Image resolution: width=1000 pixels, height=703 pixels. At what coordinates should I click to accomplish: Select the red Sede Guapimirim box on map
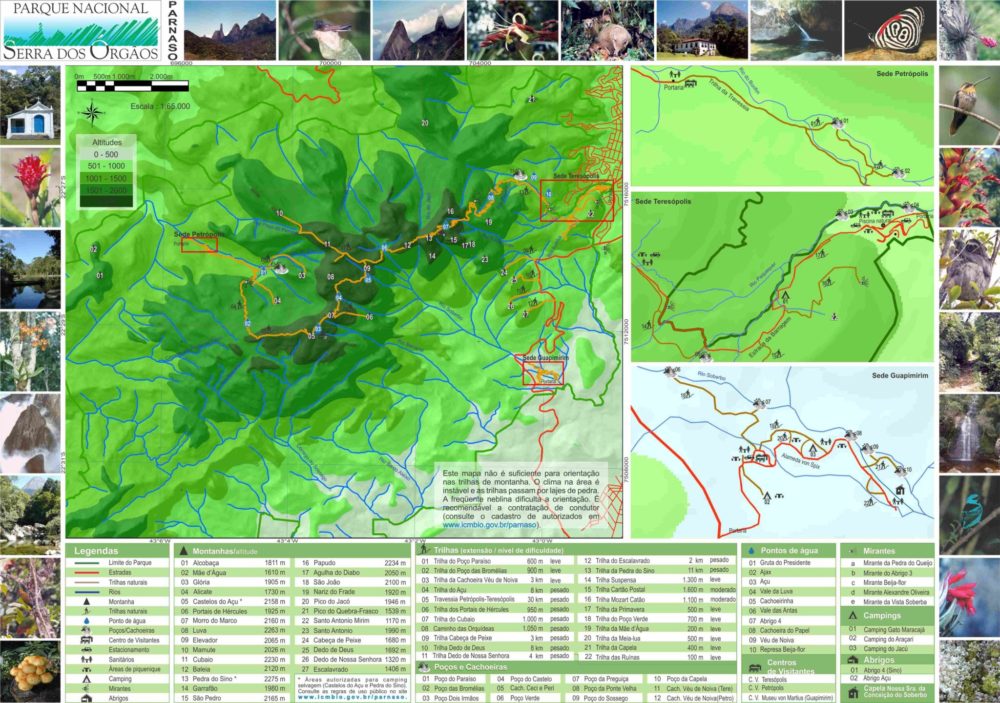pos(543,373)
